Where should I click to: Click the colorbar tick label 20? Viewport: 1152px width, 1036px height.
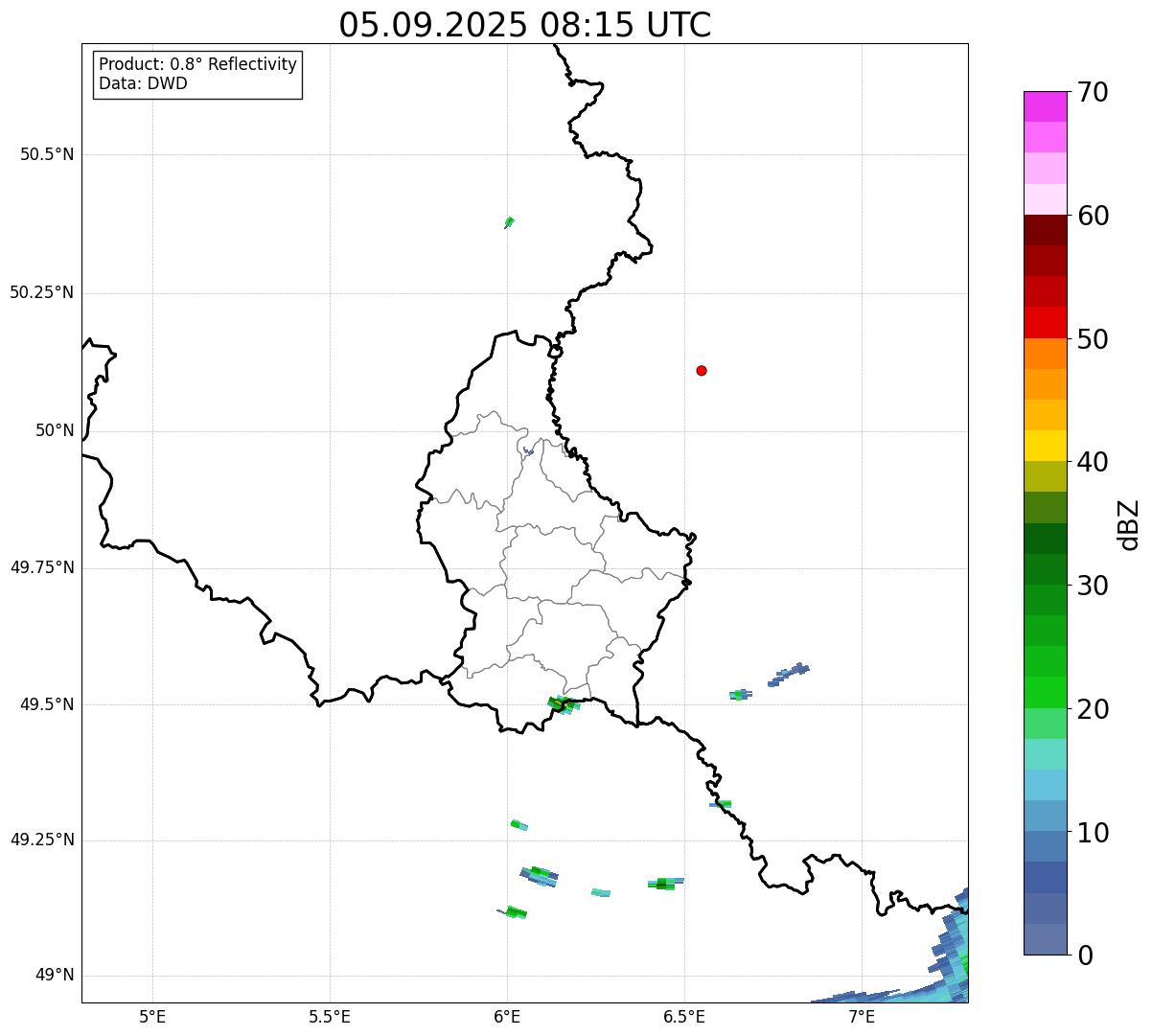click(x=1093, y=709)
